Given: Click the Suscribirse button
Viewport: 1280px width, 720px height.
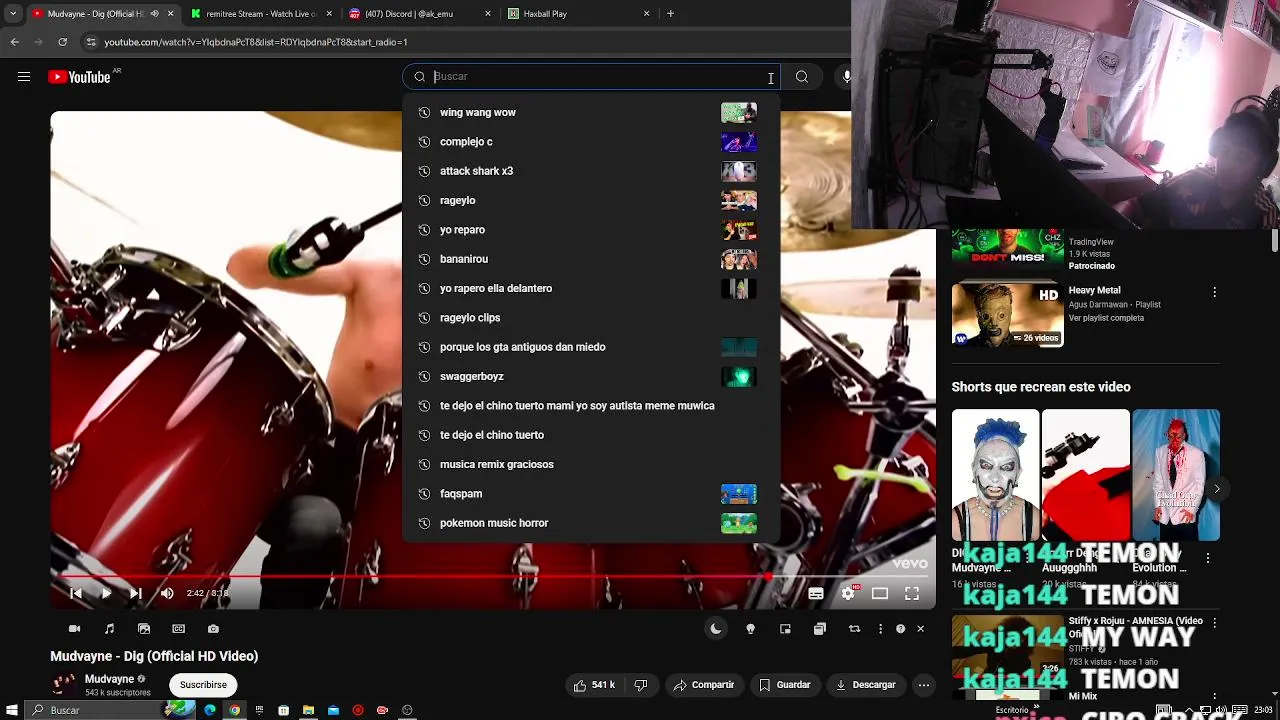Looking at the screenshot, I should 203,685.
